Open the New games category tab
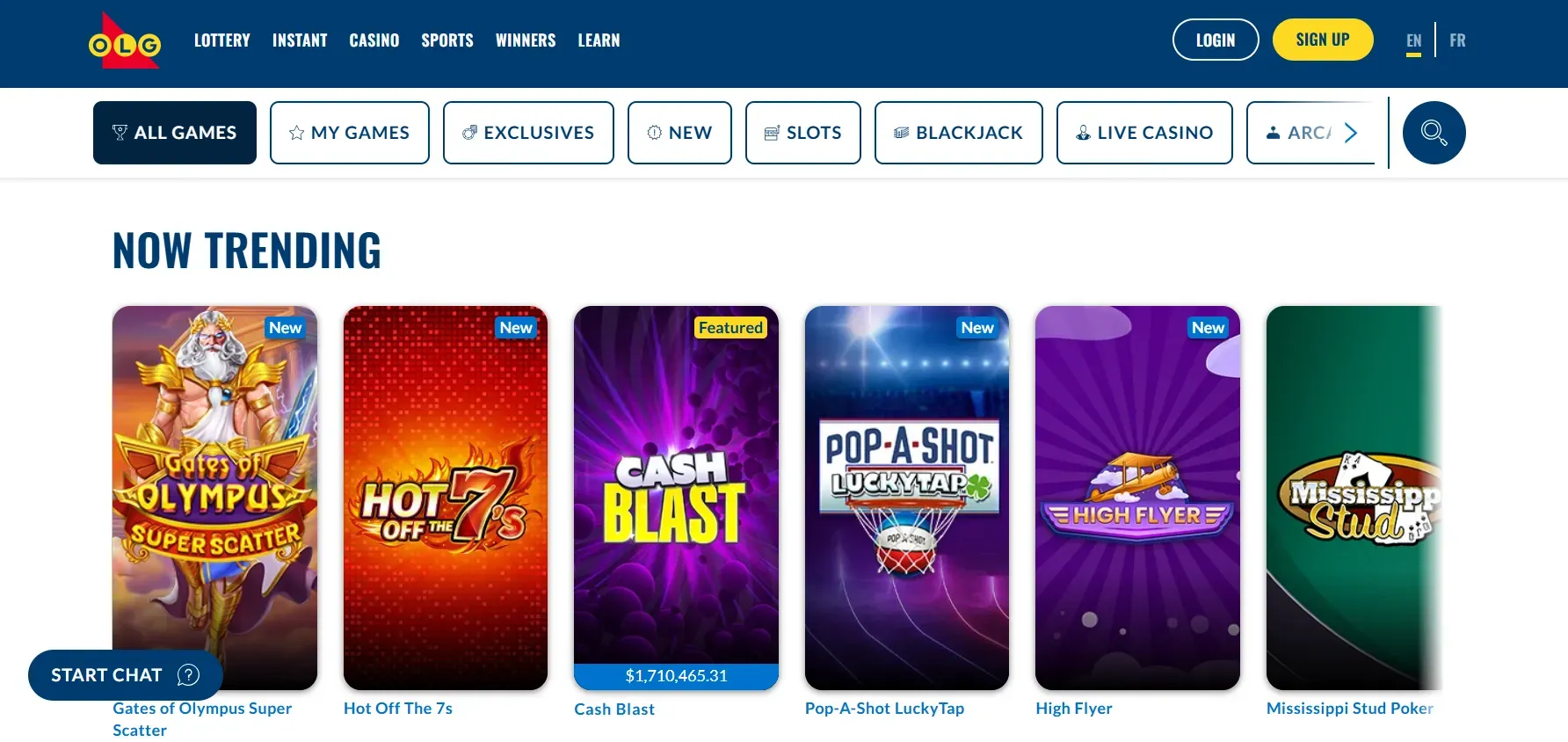Image resolution: width=1568 pixels, height=742 pixels. pyautogui.click(x=679, y=133)
